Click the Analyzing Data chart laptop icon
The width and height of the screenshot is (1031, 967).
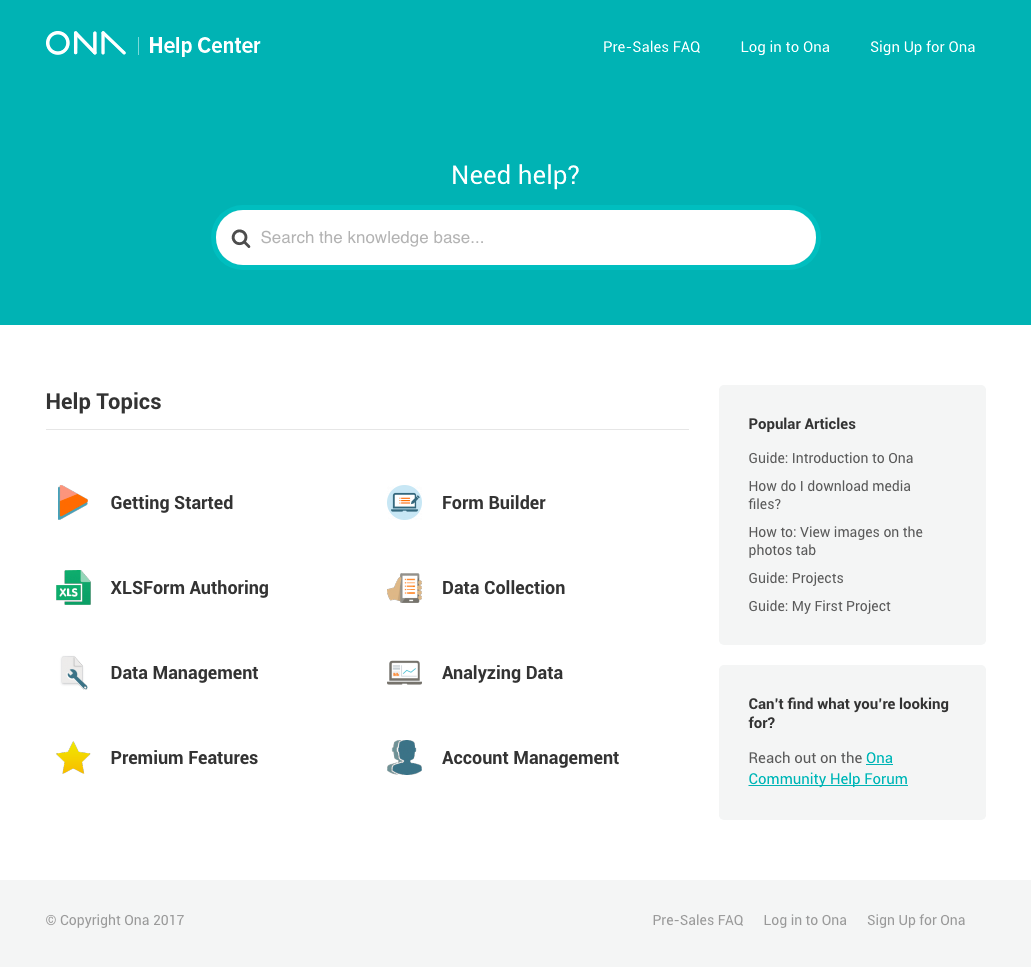[404, 672]
